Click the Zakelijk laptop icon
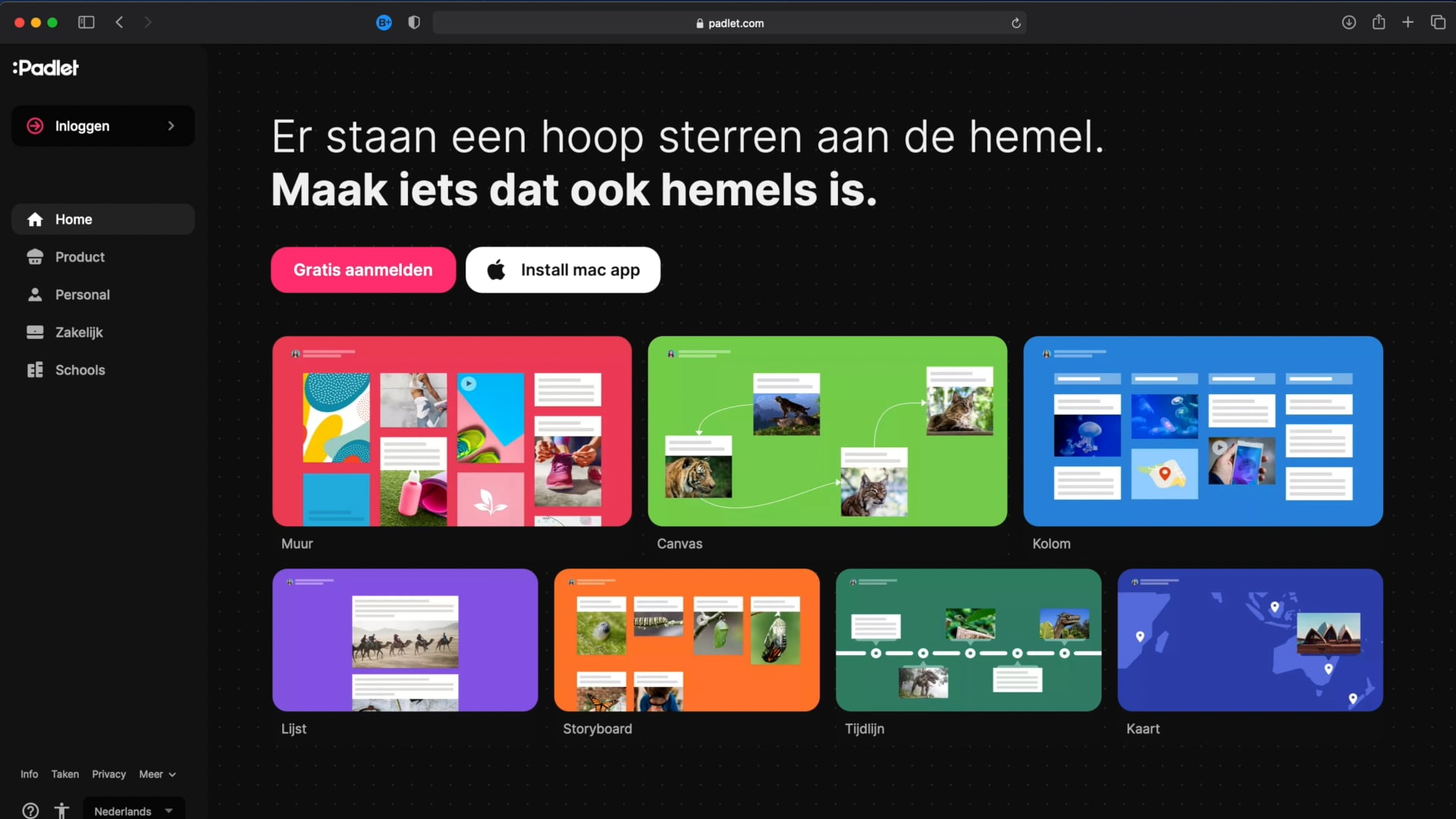1456x819 pixels. pyautogui.click(x=35, y=332)
